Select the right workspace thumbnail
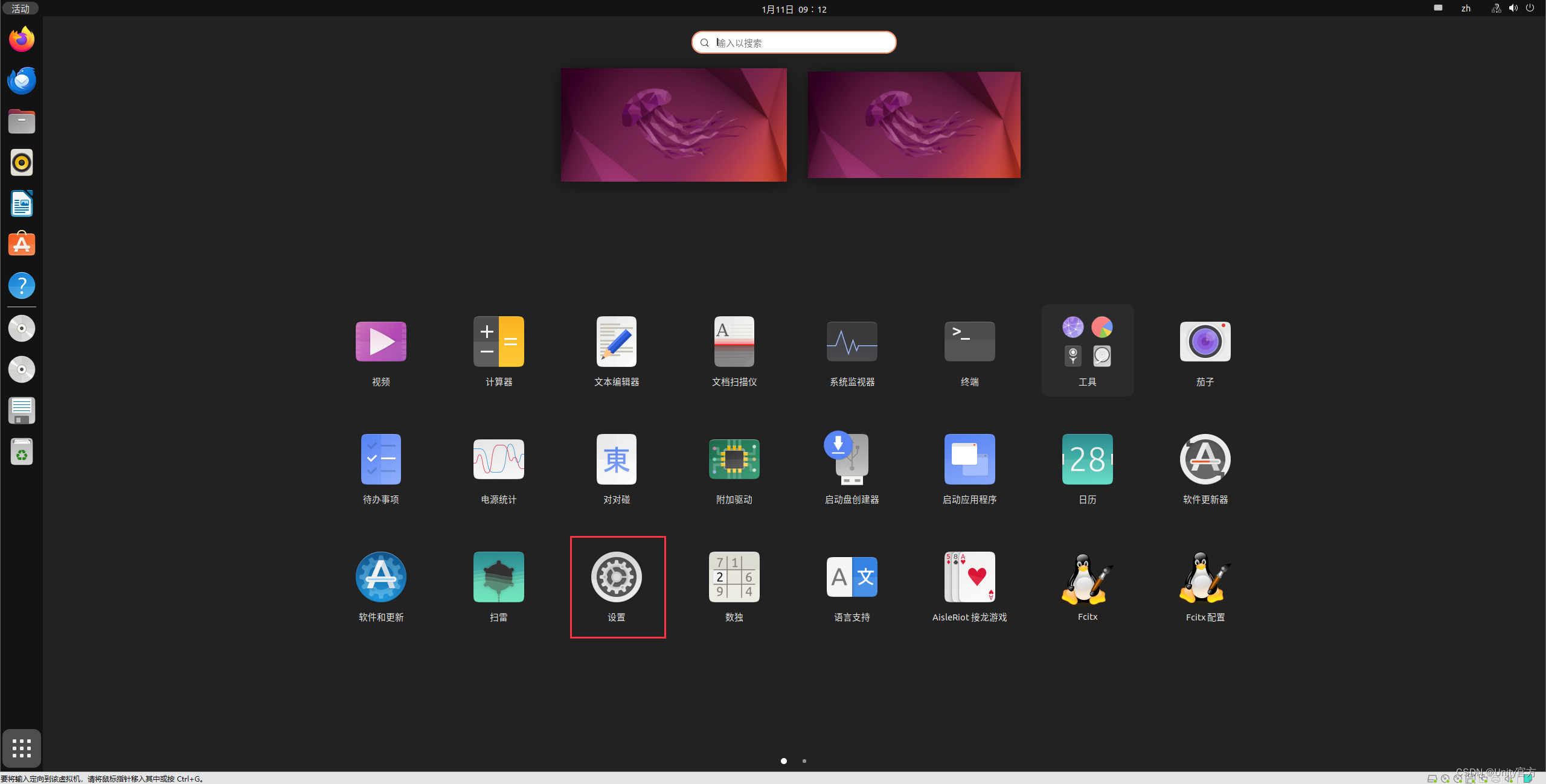Screen dimensions: 1546x784 pyautogui.click(x=914, y=125)
